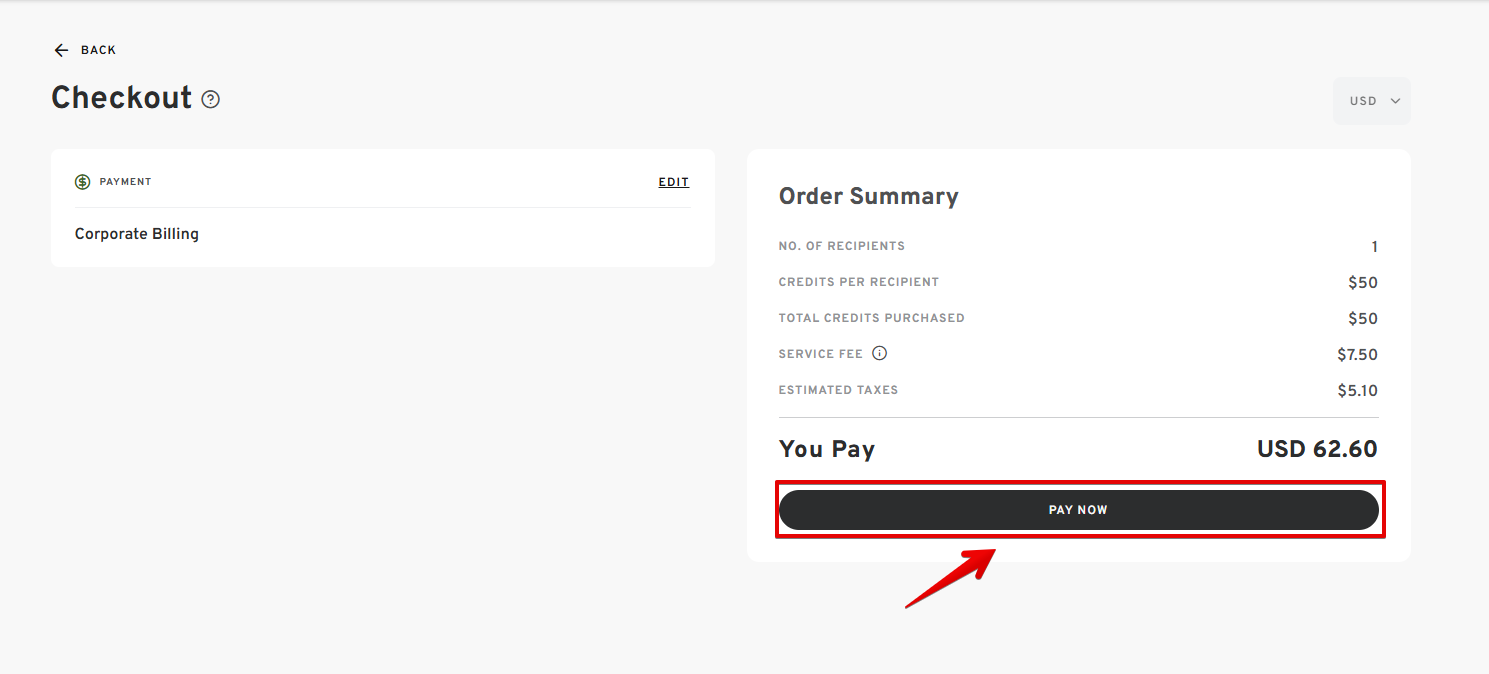This screenshot has height=674, width=1489.
Task: Open the help icon beside Checkout
Action: pyautogui.click(x=210, y=99)
